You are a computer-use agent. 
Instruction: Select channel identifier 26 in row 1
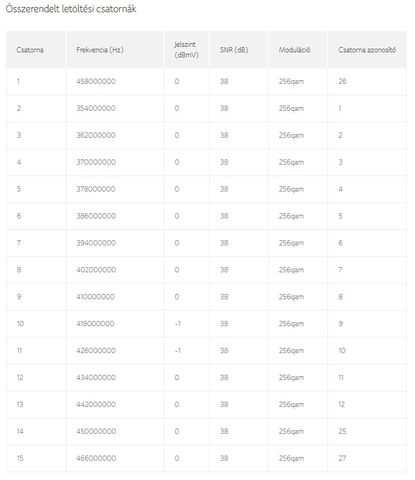342,81
